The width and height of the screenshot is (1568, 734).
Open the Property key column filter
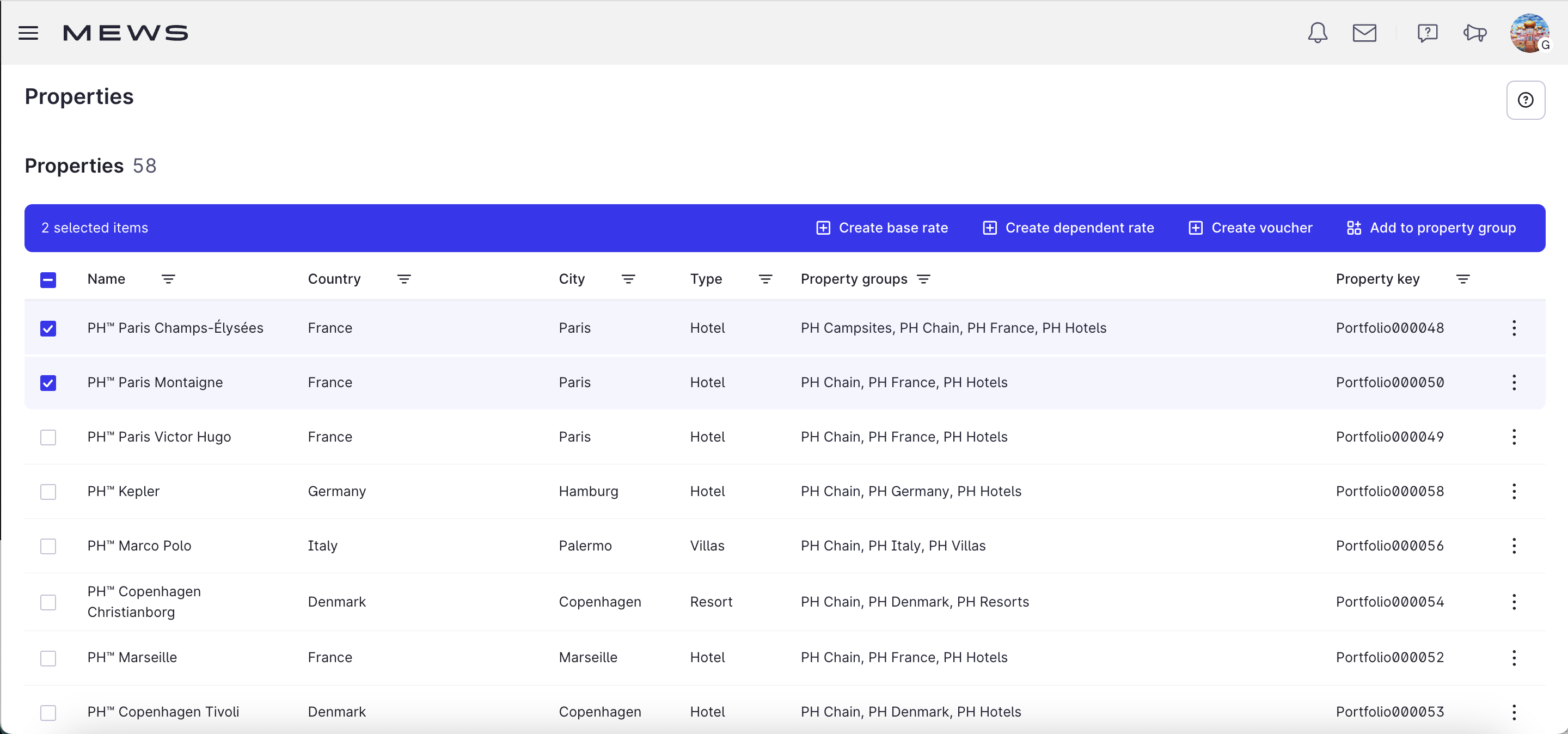tap(1463, 279)
